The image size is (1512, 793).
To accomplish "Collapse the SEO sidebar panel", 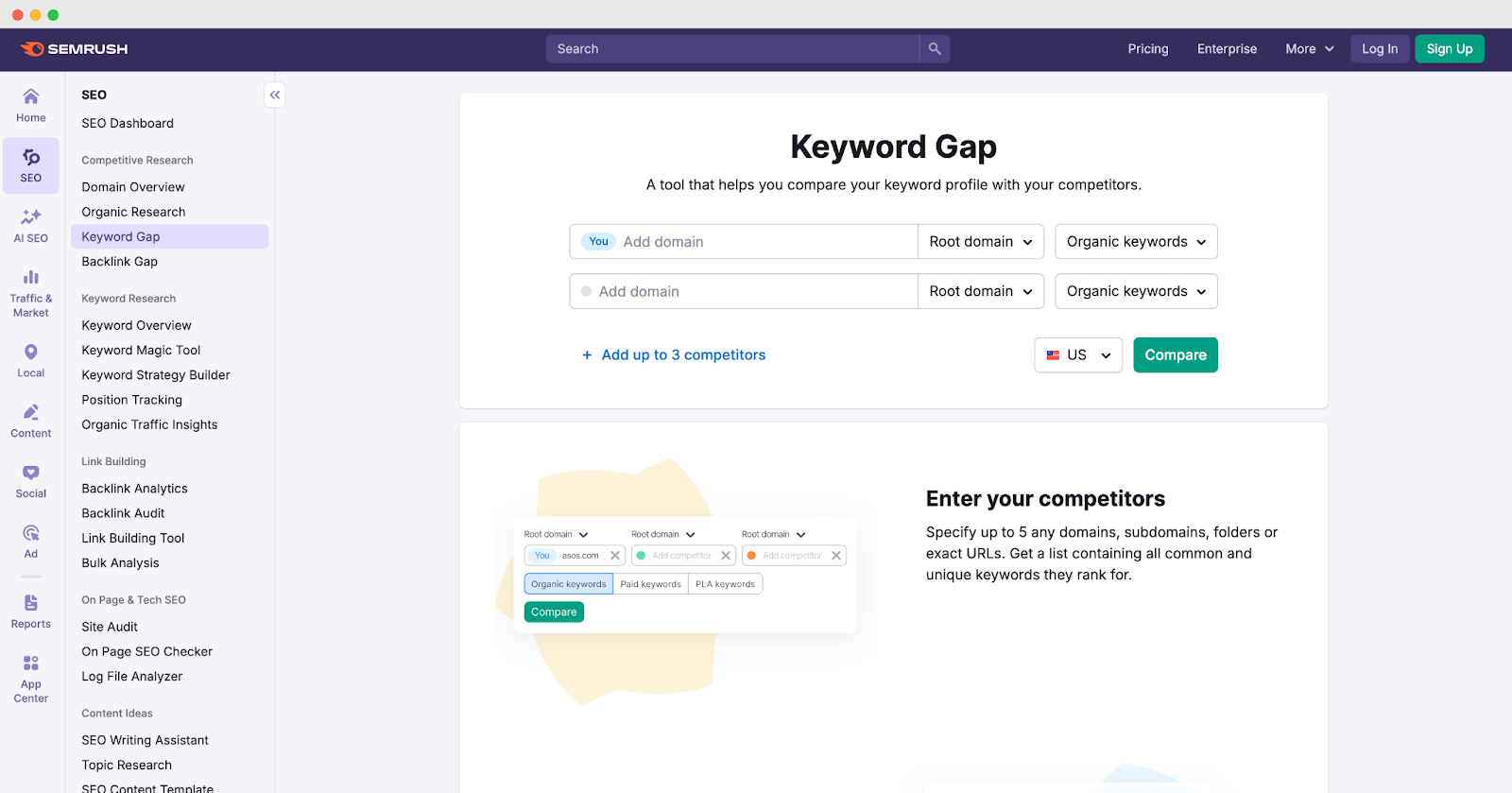I will (x=274, y=95).
